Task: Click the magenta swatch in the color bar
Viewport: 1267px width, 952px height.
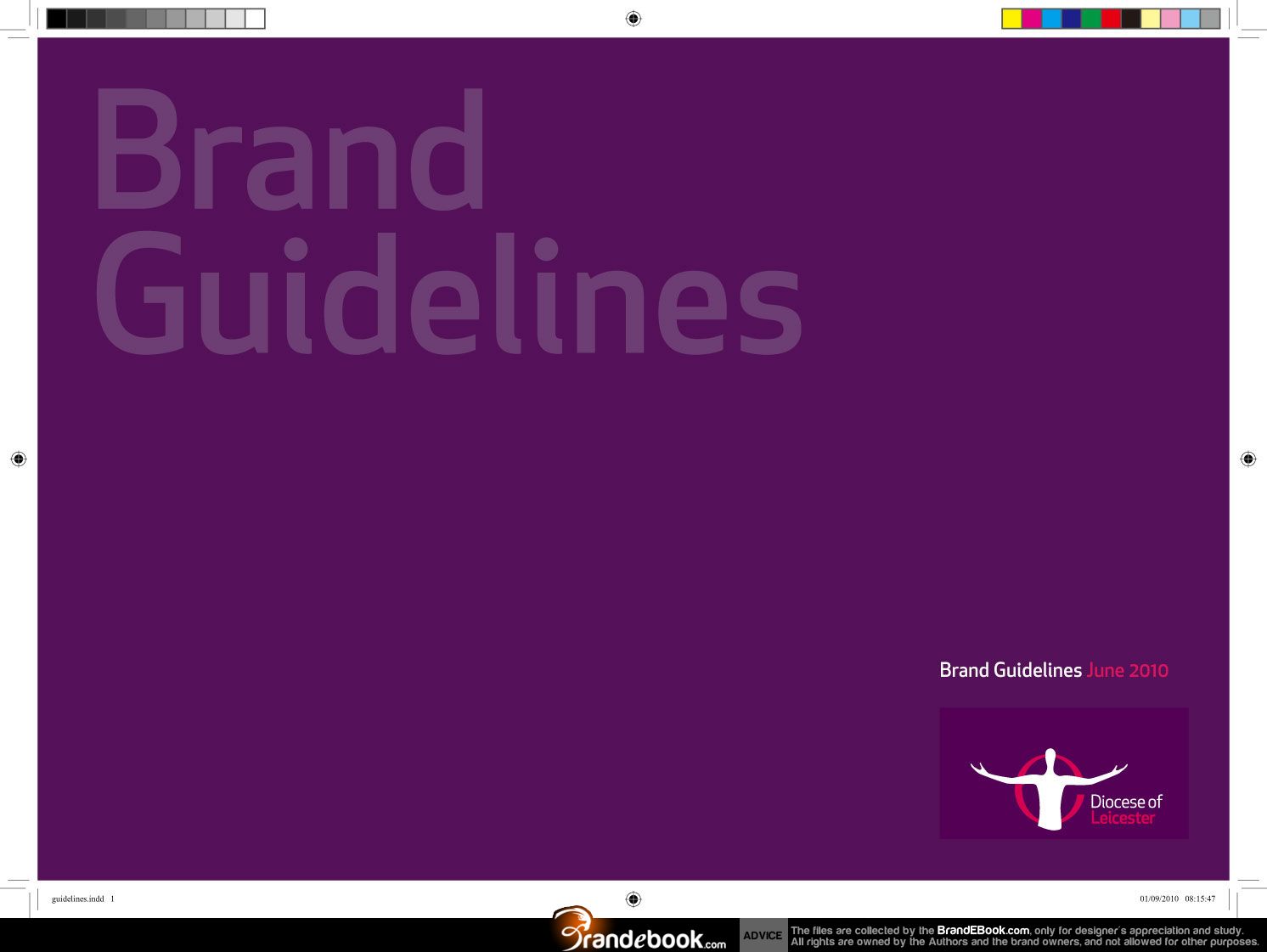Action: click(x=1032, y=19)
